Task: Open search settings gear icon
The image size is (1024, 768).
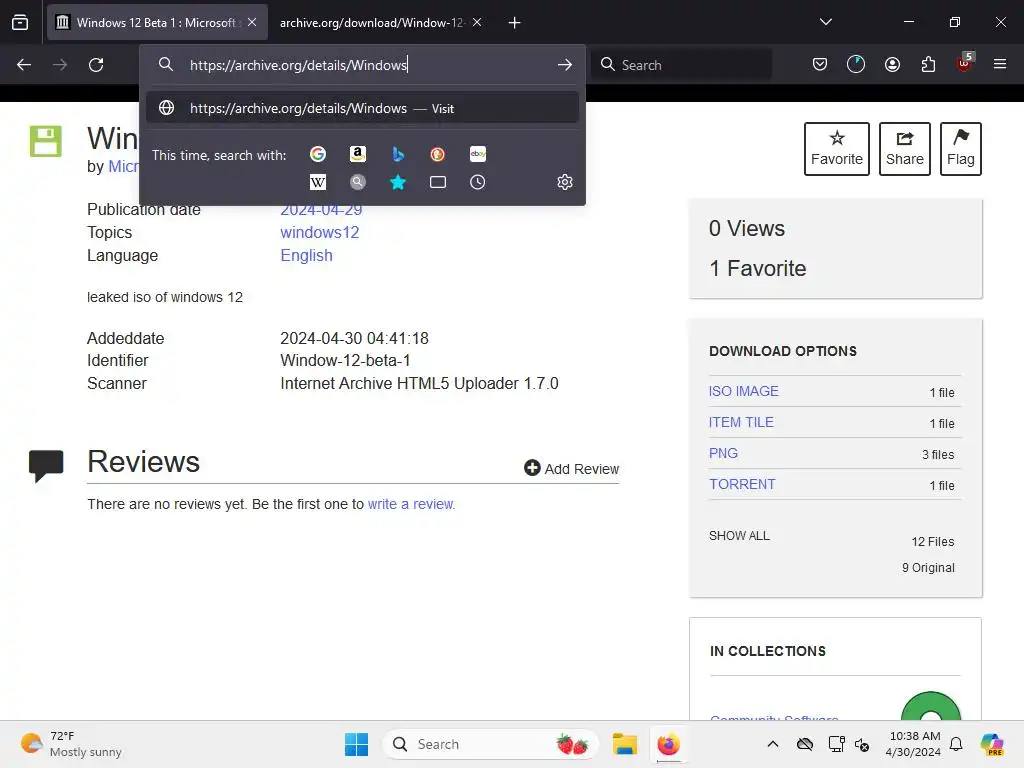Action: pos(565,182)
